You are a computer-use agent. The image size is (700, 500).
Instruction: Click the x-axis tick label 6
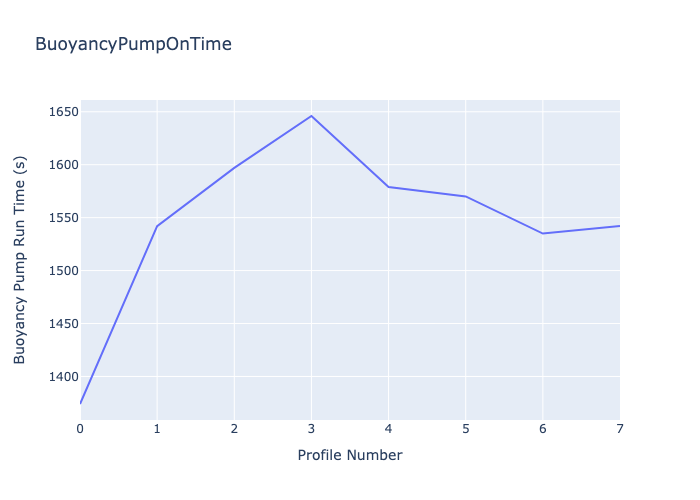pyautogui.click(x=542, y=428)
